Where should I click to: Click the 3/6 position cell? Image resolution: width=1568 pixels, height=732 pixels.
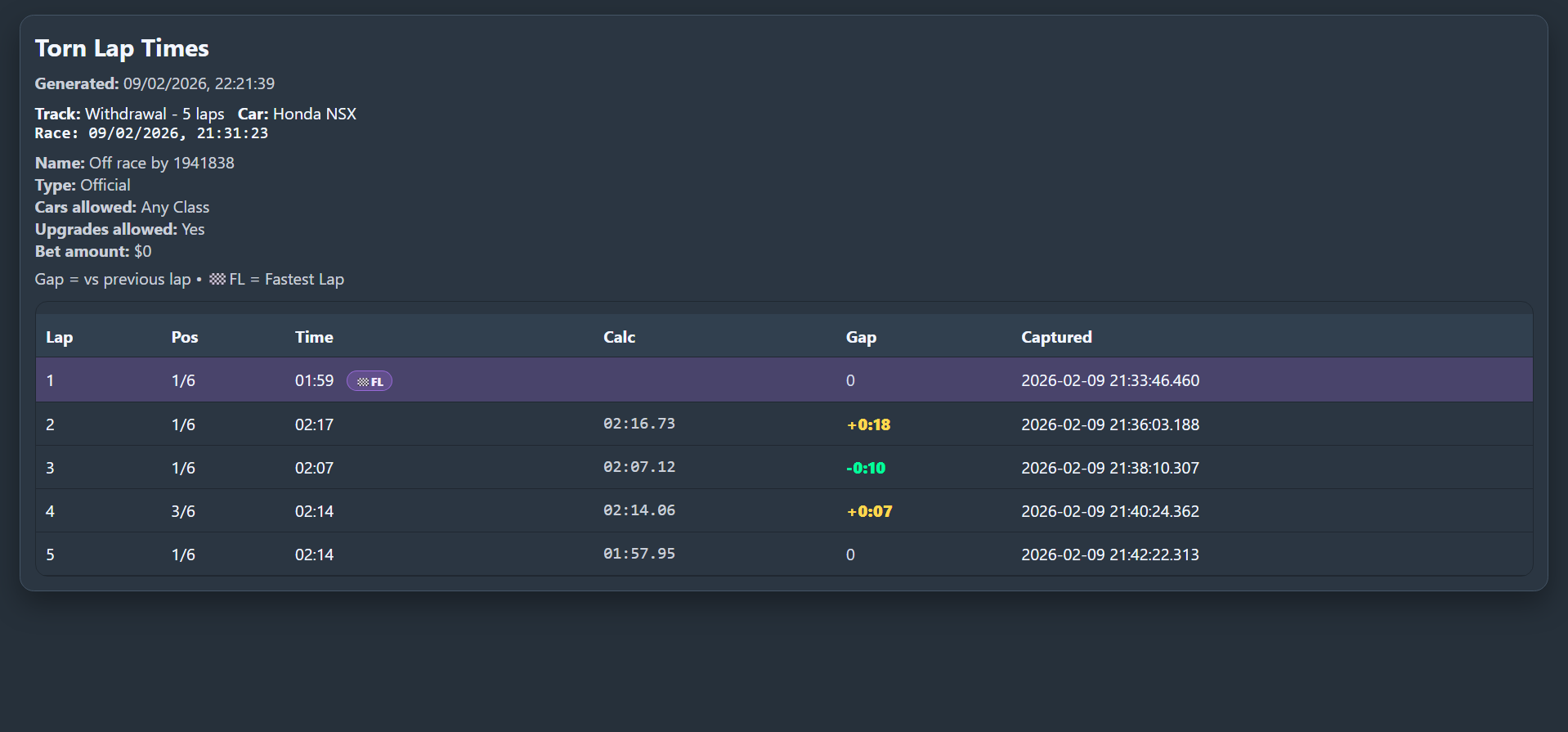183,511
